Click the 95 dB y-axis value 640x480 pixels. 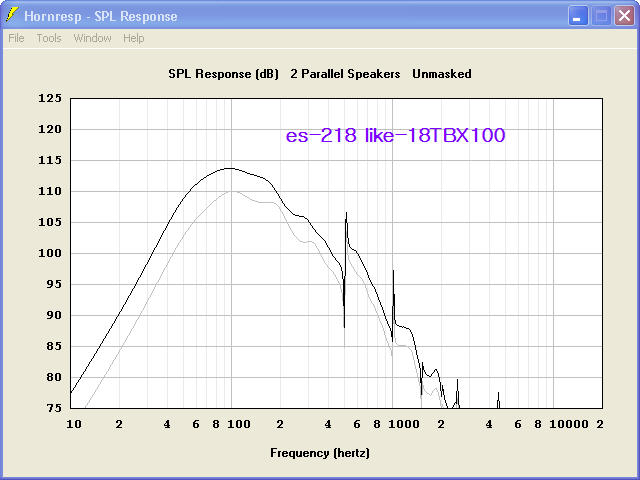coord(53,284)
